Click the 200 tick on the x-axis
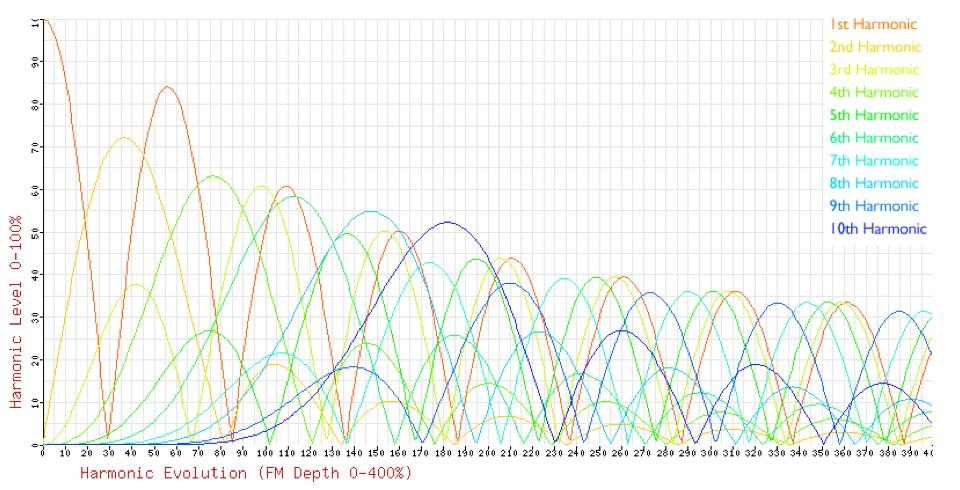The height and width of the screenshot is (490, 960). [x=487, y=453]
